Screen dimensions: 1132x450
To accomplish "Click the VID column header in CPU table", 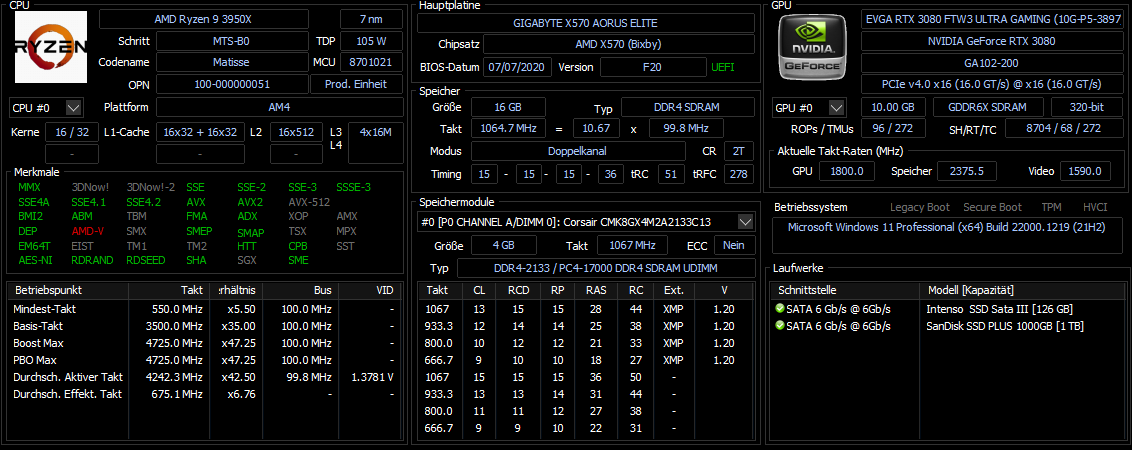I will (368, 290).
